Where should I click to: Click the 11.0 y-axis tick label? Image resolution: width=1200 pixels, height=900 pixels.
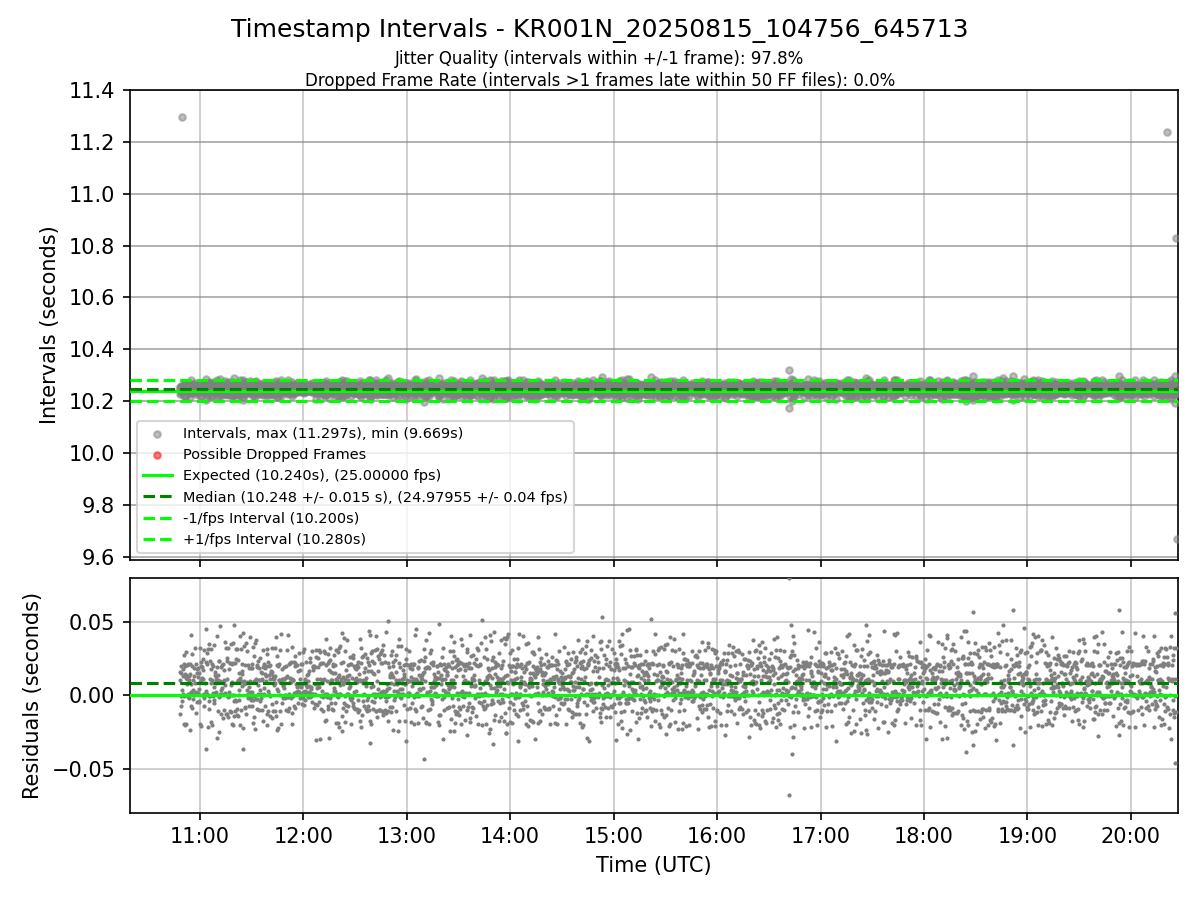tap(93, 195)
